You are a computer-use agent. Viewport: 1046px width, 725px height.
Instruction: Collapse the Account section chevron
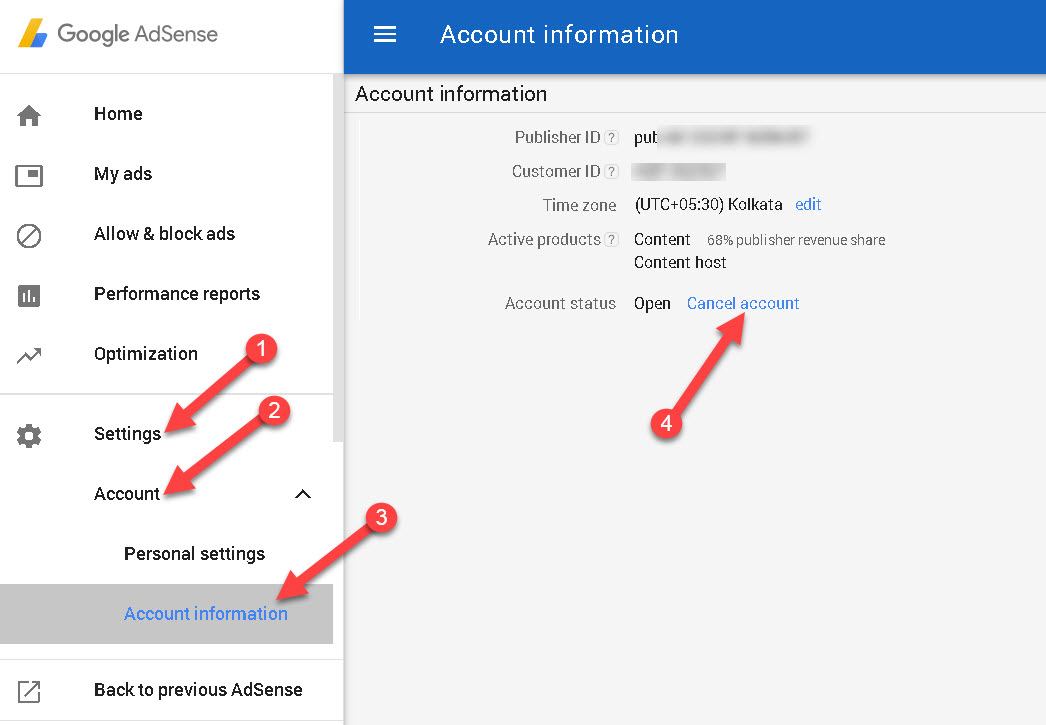(x=303, y=493)
